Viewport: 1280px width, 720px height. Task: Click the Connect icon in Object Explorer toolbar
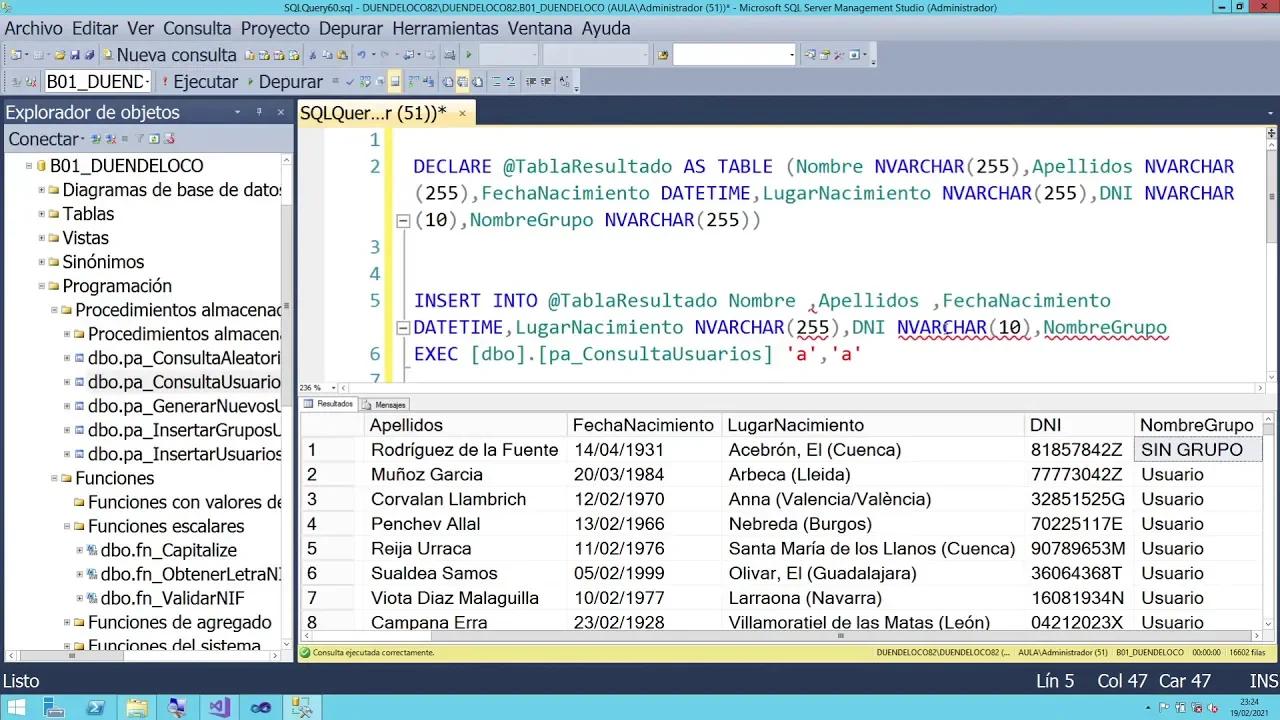point(96,139)
